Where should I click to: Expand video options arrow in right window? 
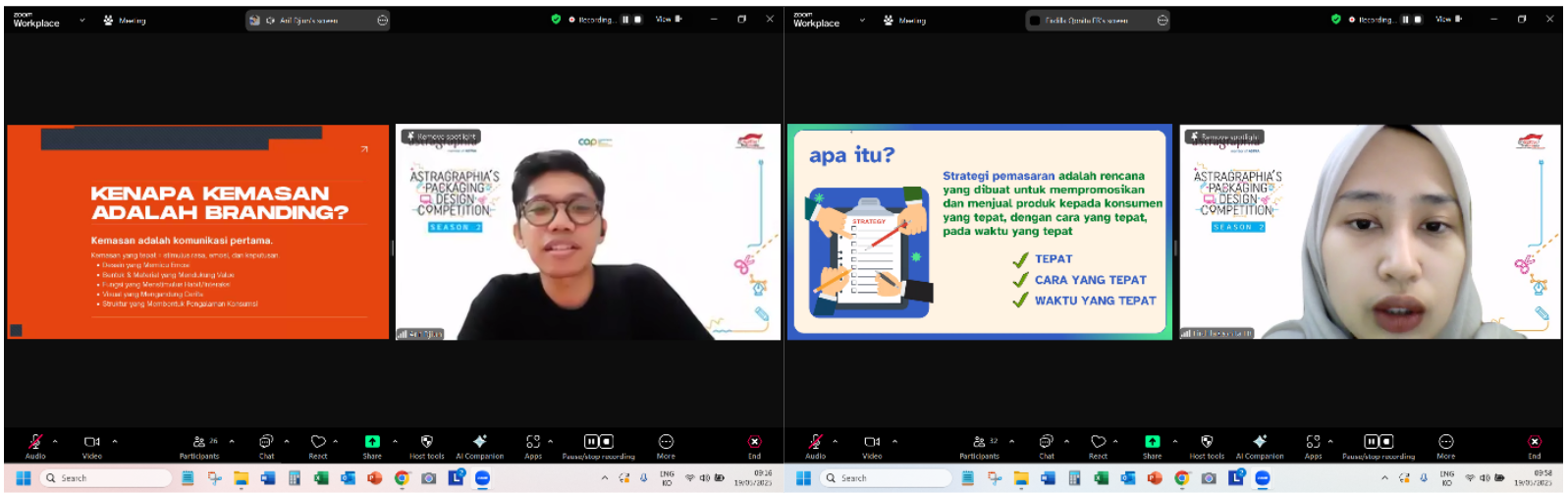(894, 441)
